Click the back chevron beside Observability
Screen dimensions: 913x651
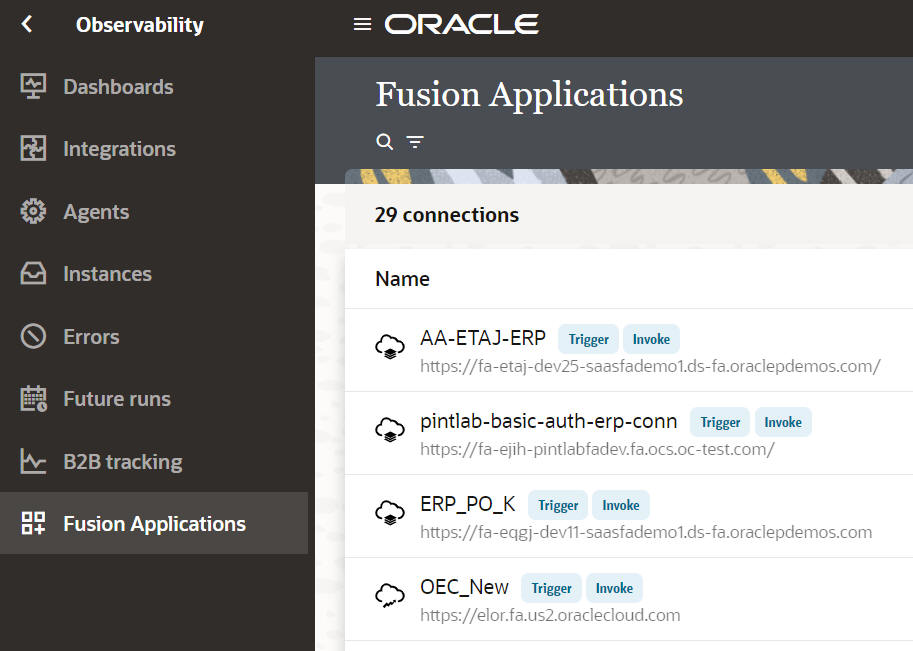[x=27, y=25]
